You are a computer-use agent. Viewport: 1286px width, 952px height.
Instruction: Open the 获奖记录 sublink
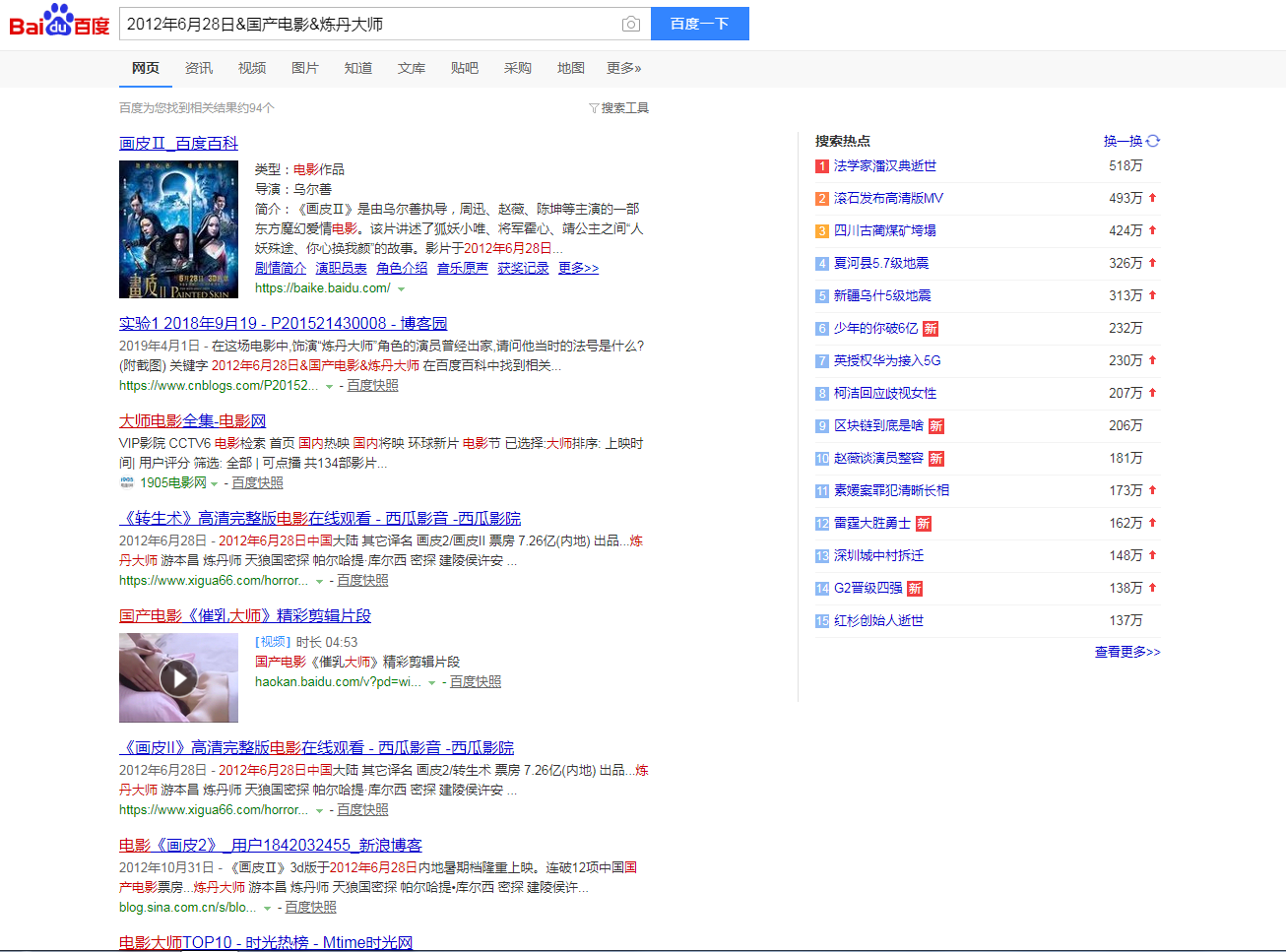click(x=523, y=269)
